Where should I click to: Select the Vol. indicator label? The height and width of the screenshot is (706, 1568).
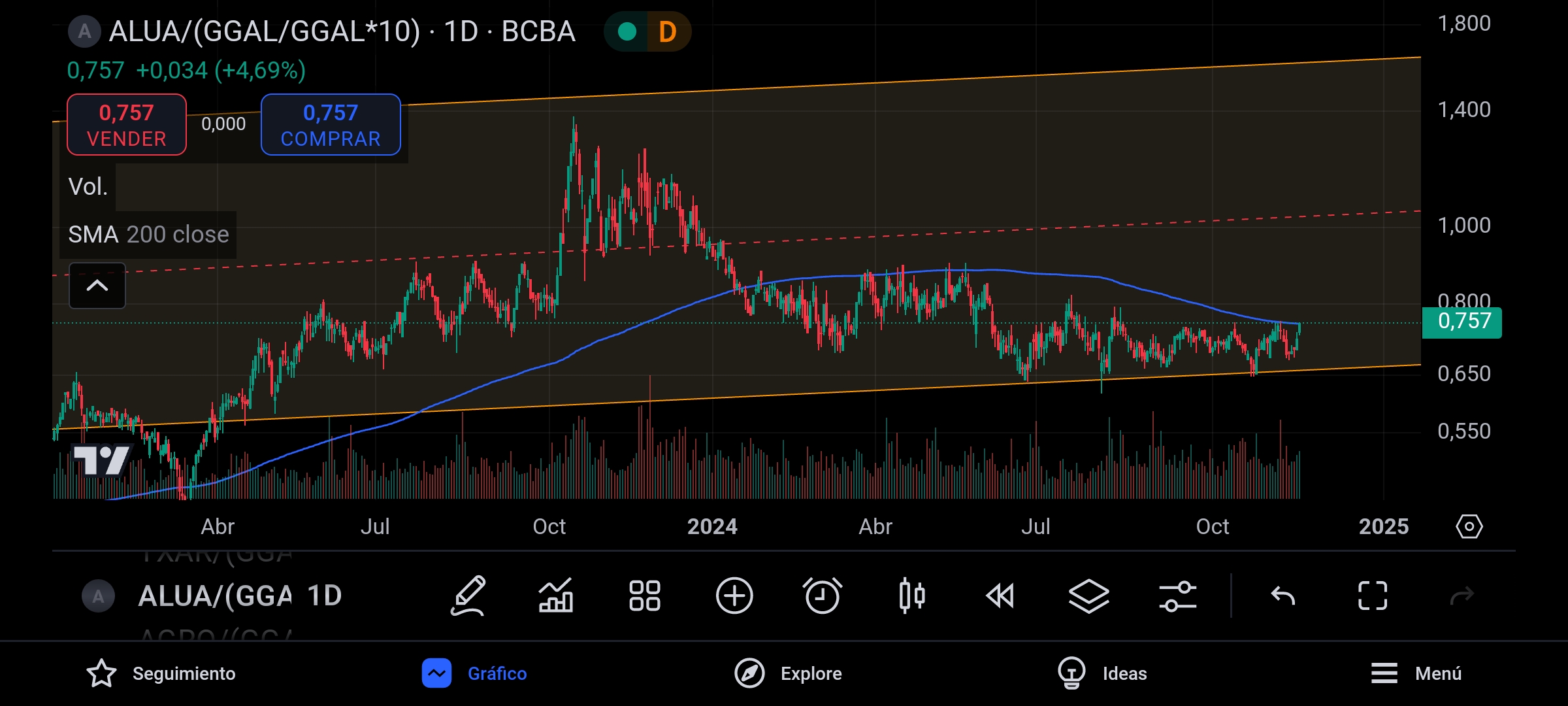[88, 187]
